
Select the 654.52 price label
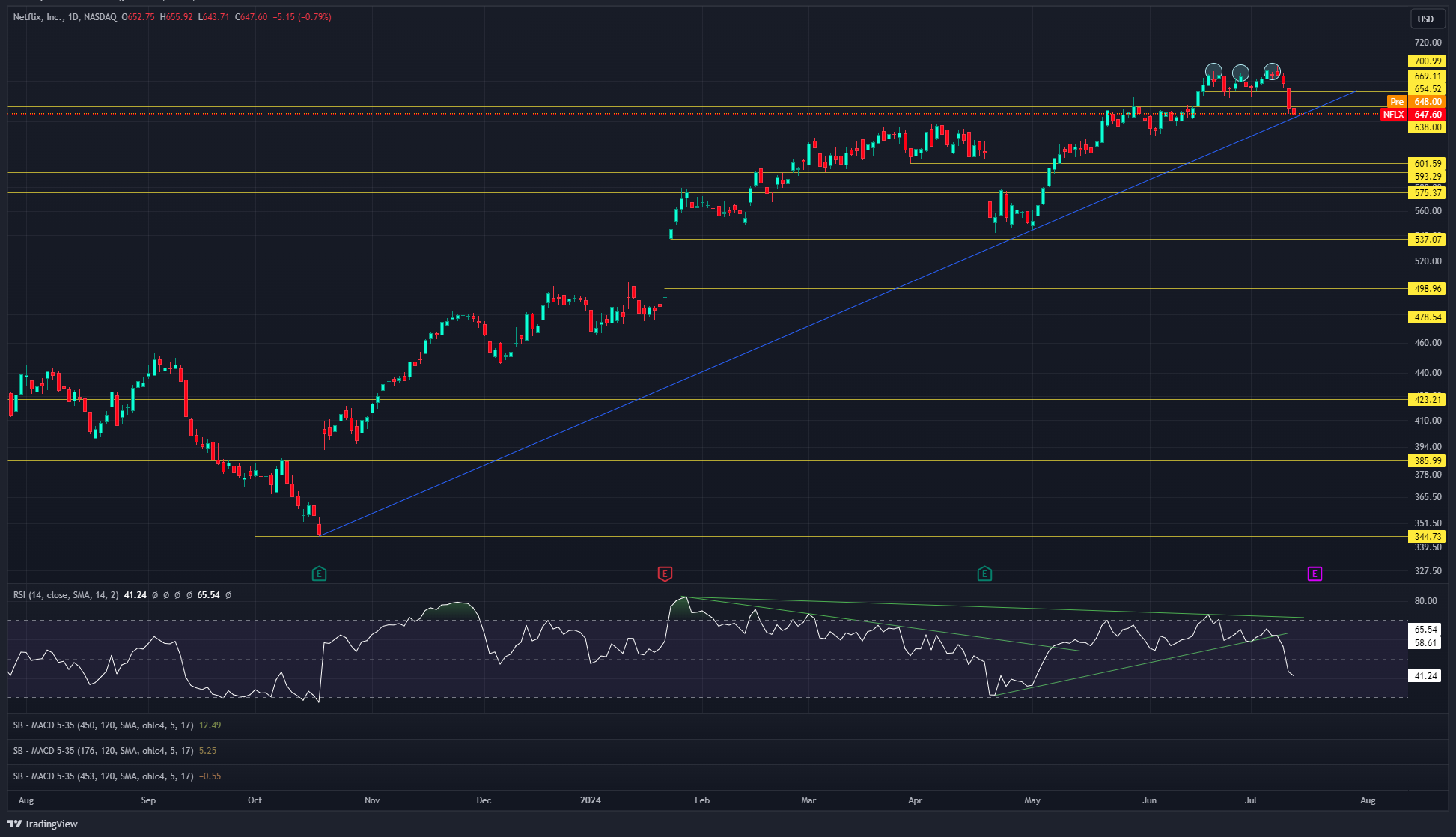coord(1428,89)
